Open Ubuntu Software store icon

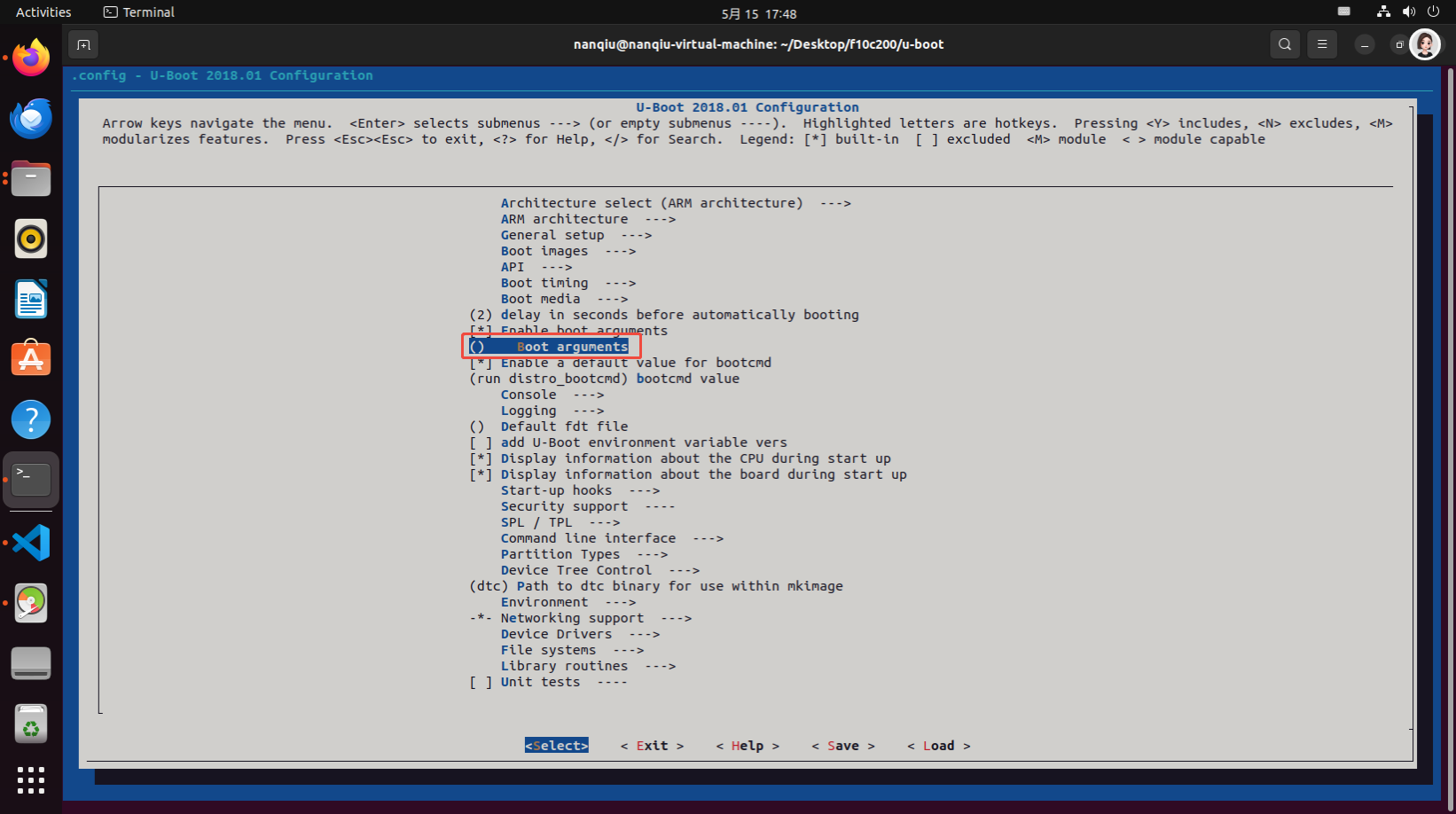[x=31, y=359]
